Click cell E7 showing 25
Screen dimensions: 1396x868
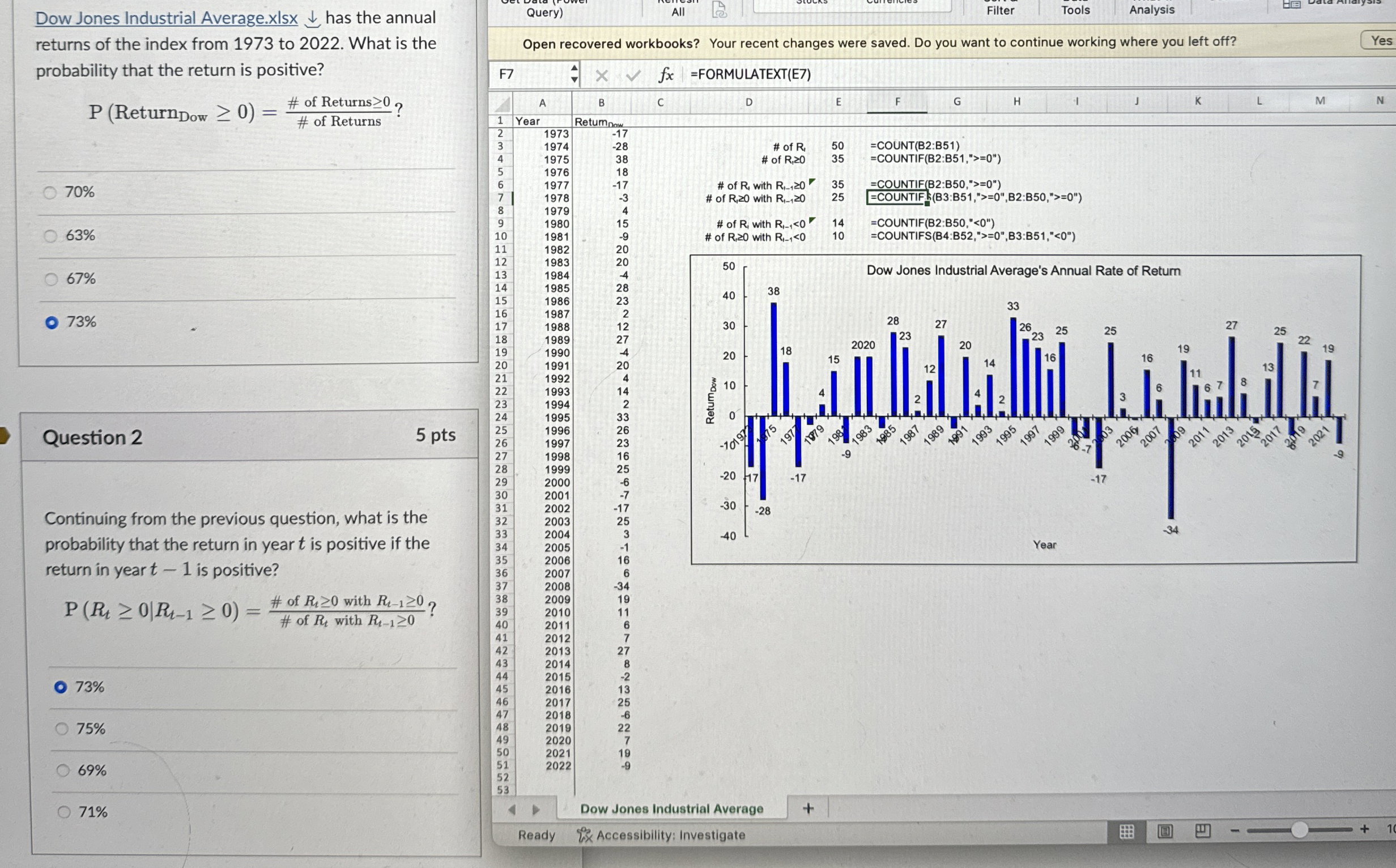[838, 198]
